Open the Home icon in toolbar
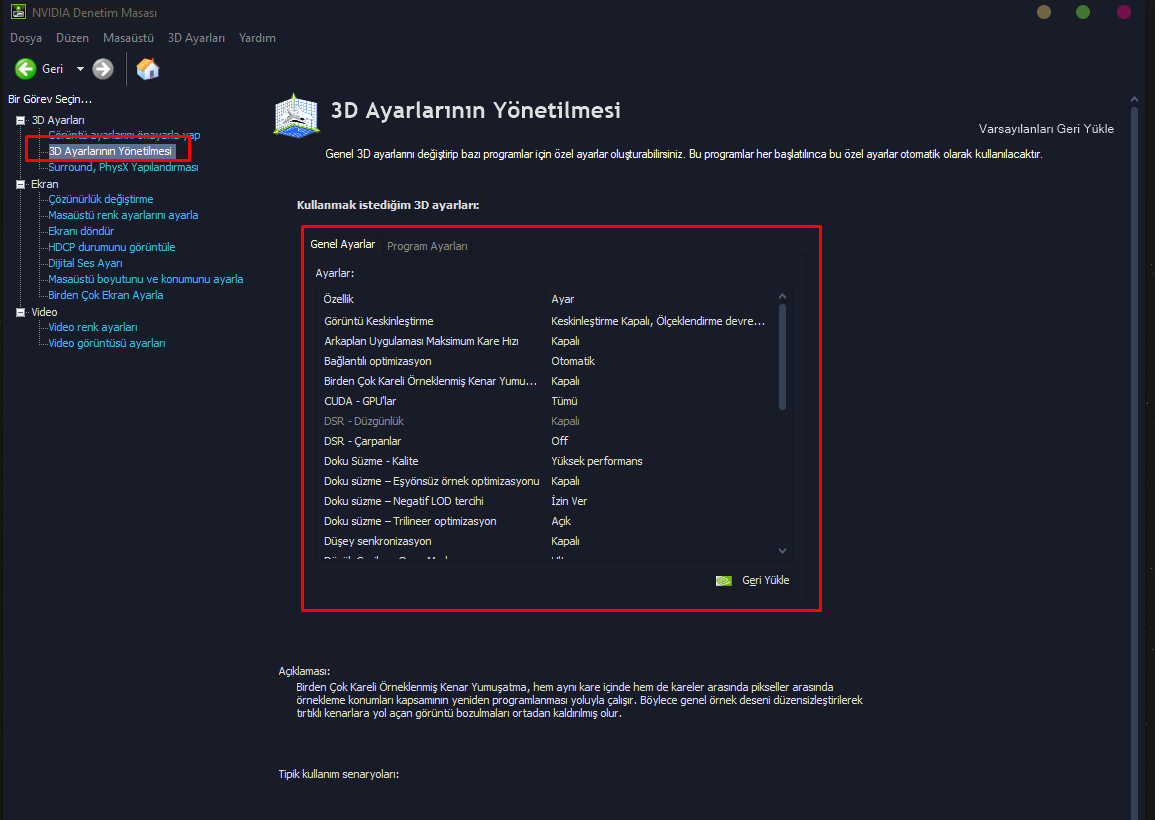Image resolution: width=1155 pixels, height=820 pixels. pos(147,69)
